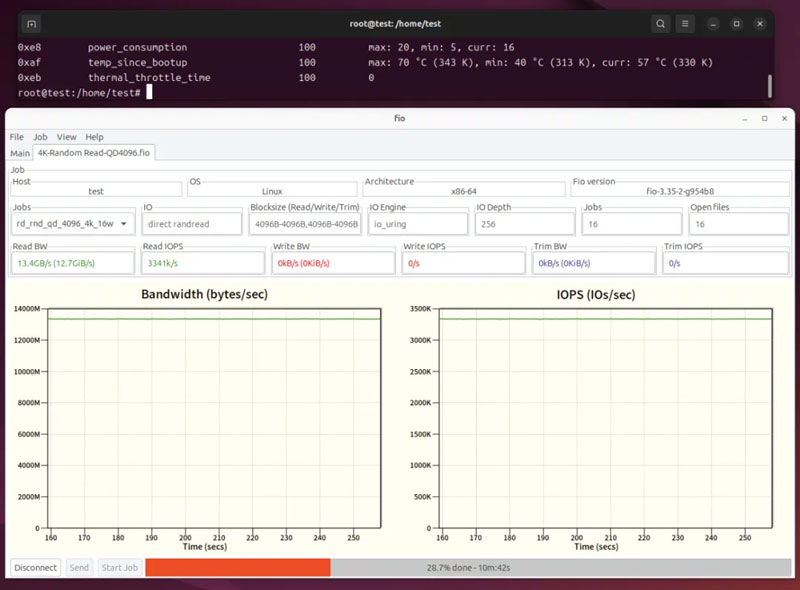This screenshot has height=590, width=800.
Task: Open the File menu in fio
Action: 16,137
